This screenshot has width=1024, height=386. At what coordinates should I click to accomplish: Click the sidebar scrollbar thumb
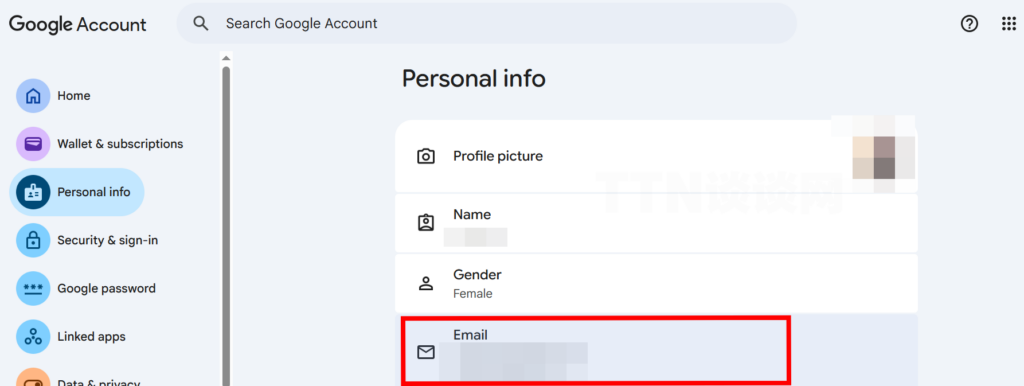226,225
